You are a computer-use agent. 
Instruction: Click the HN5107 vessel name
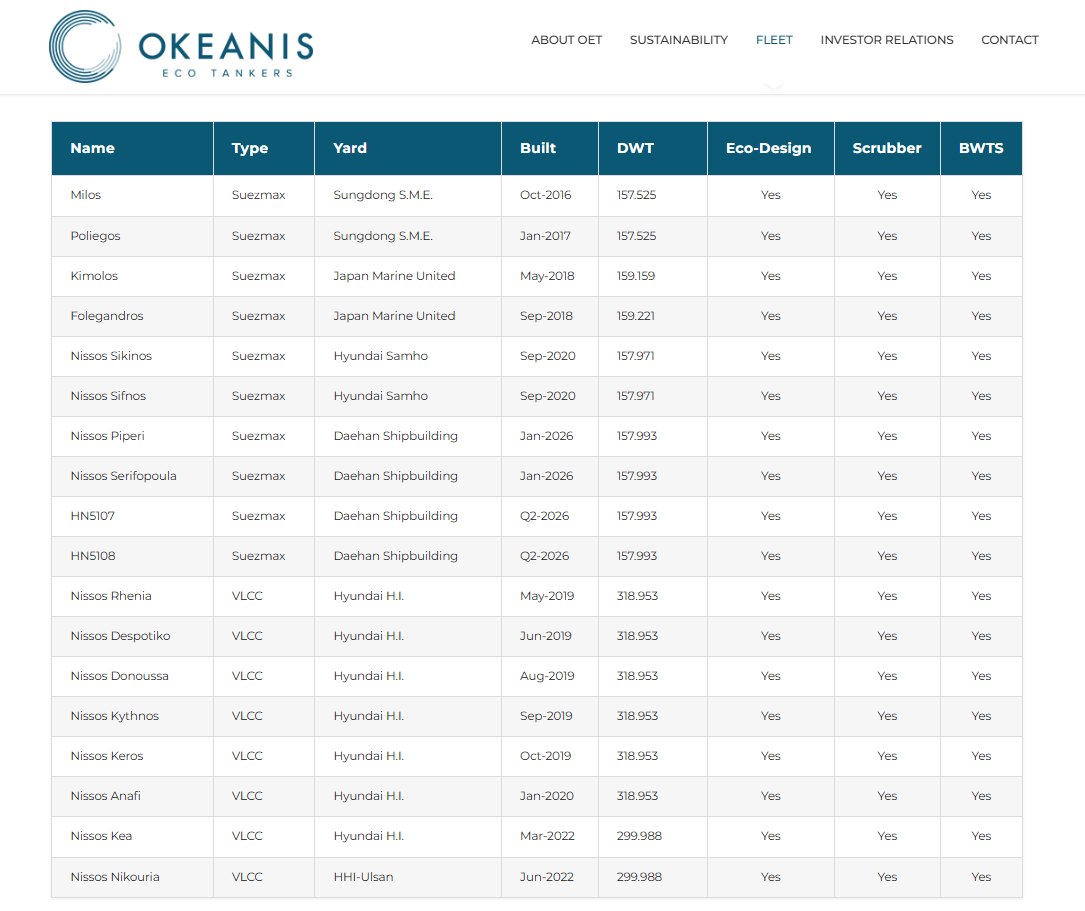[x=93, y=516]
